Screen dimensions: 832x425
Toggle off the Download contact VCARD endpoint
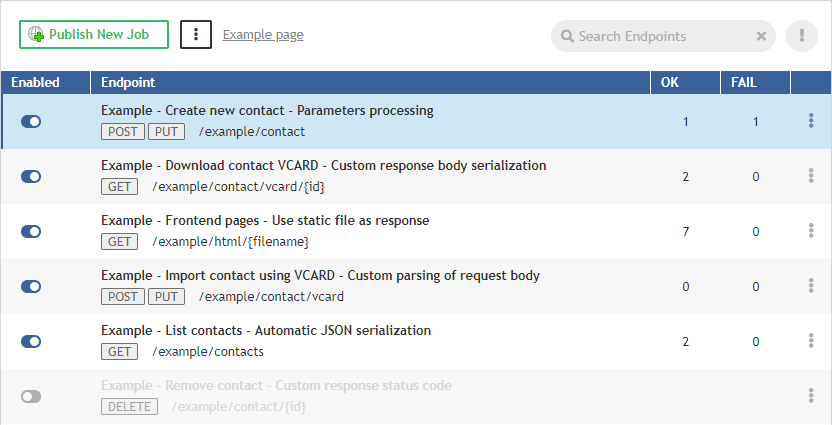coord(31,176)
